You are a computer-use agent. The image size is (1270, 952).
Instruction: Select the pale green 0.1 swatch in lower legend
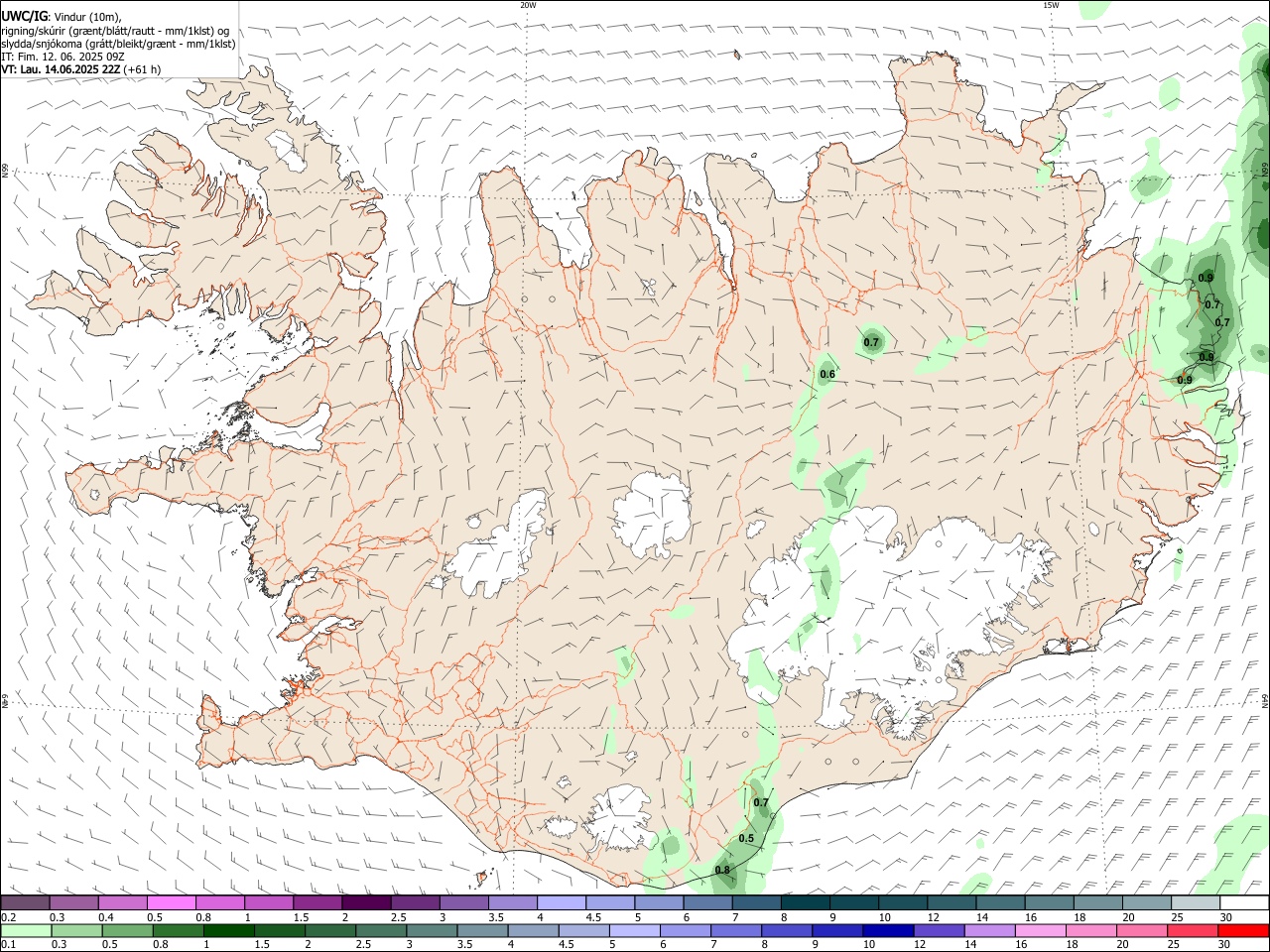27,930
